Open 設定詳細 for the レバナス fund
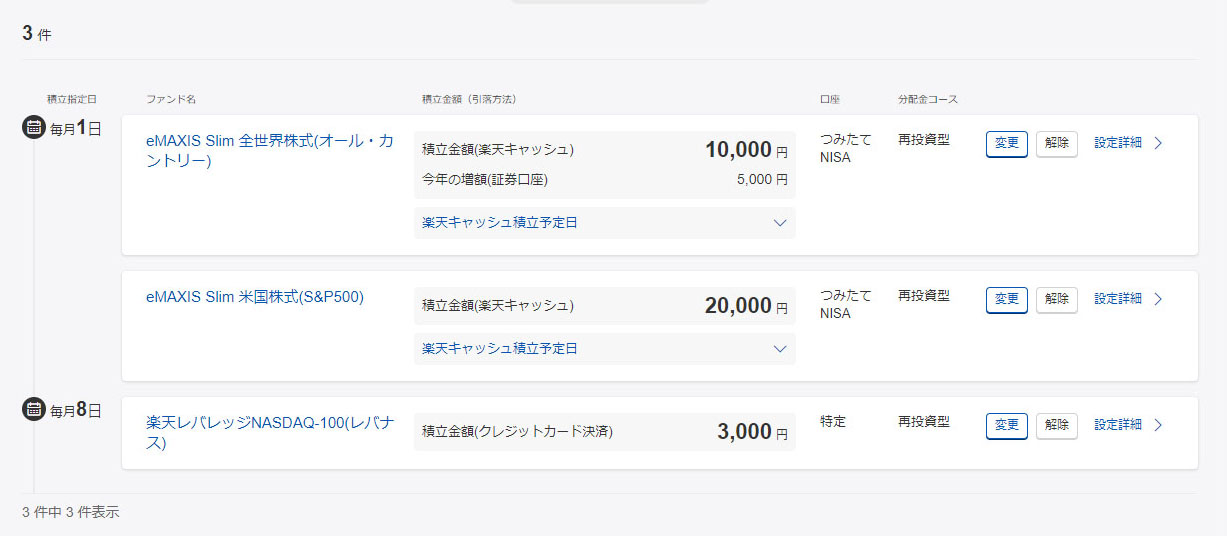 (x=1118, y=425)
